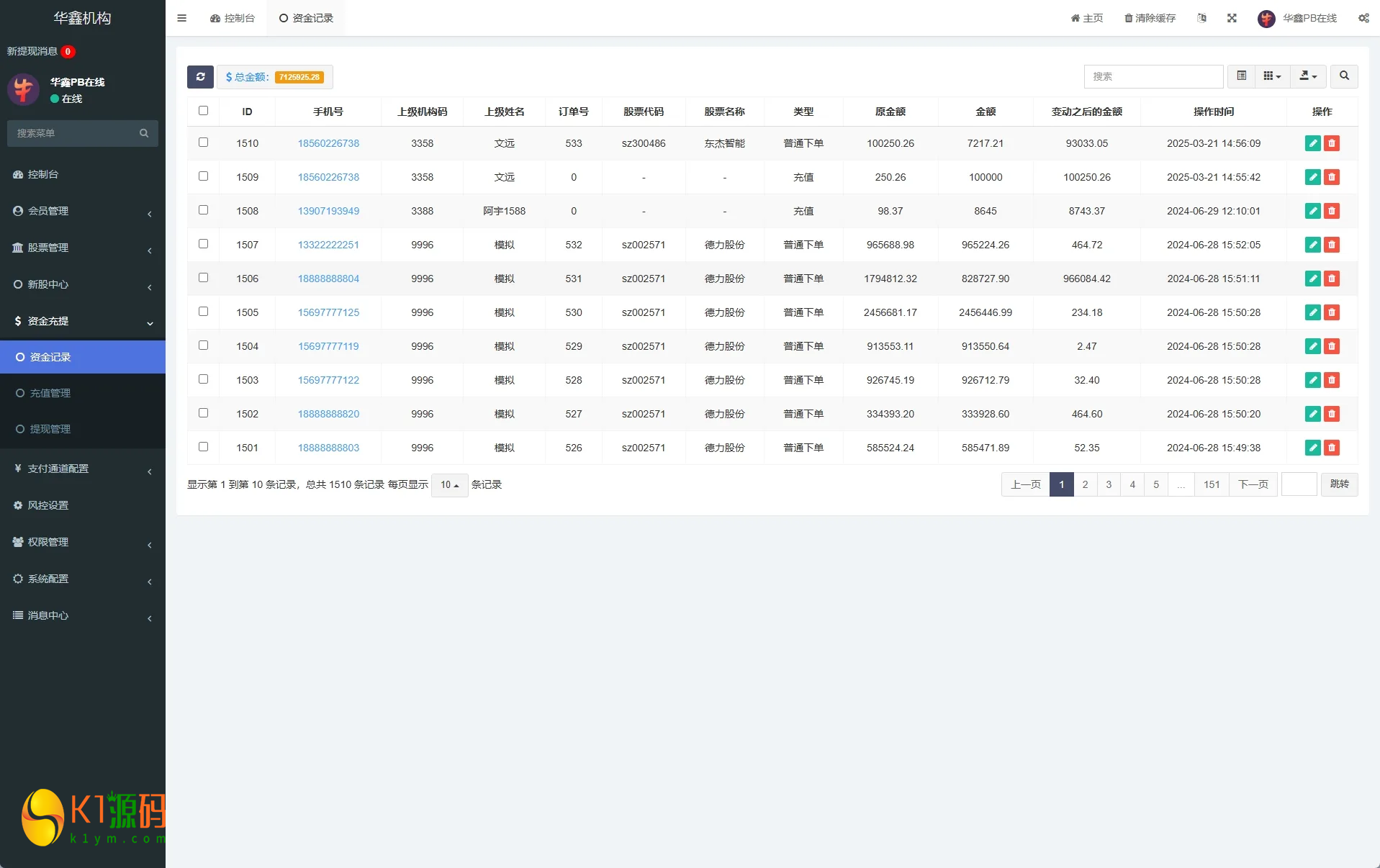Click the magnifier search button in toolbar
Image resolution: width=1380 pixels, height=868 pixels.
(x=1344, y=76)
